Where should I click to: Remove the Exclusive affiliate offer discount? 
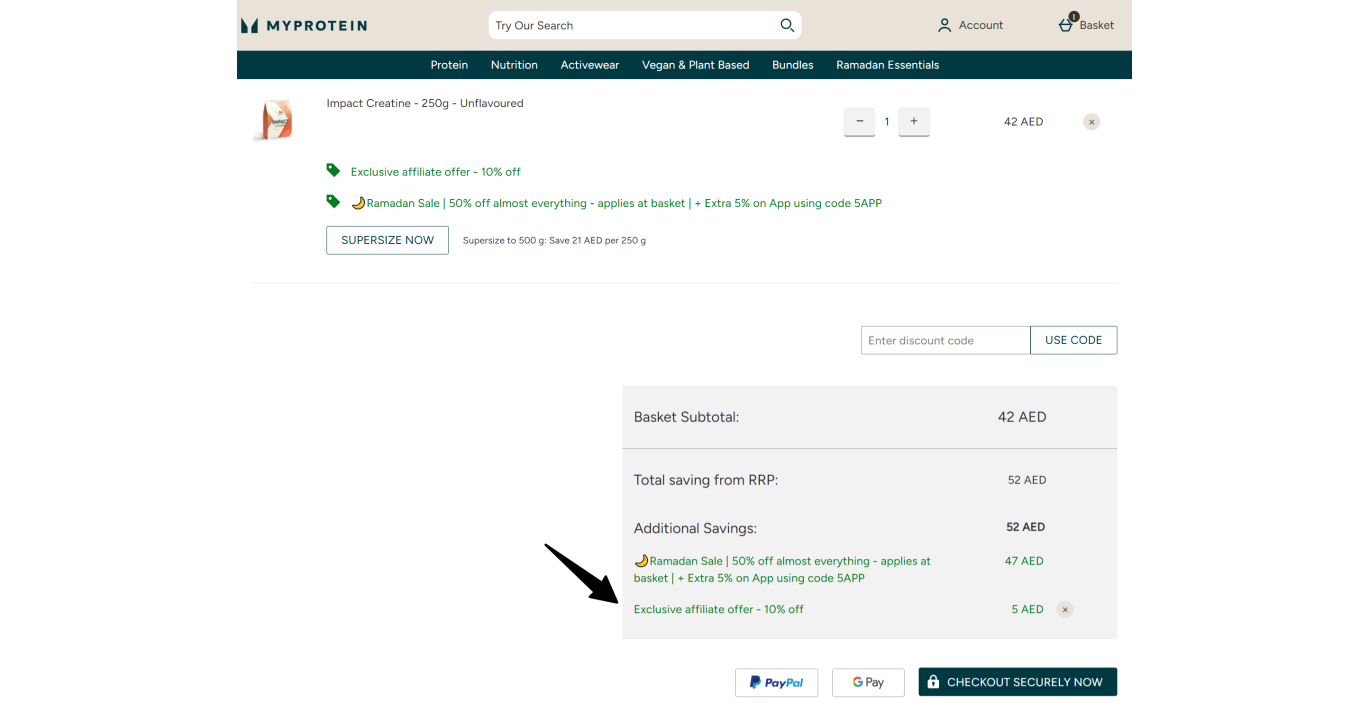(x=1065, y=609)
